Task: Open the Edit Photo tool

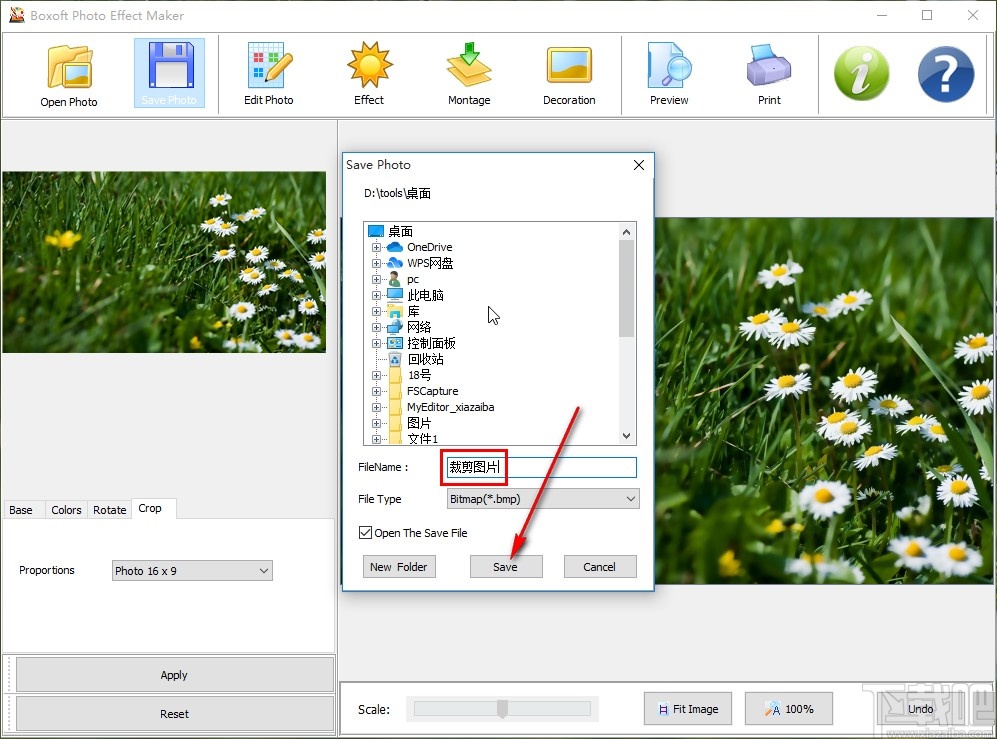Action: tap(268, 74)
